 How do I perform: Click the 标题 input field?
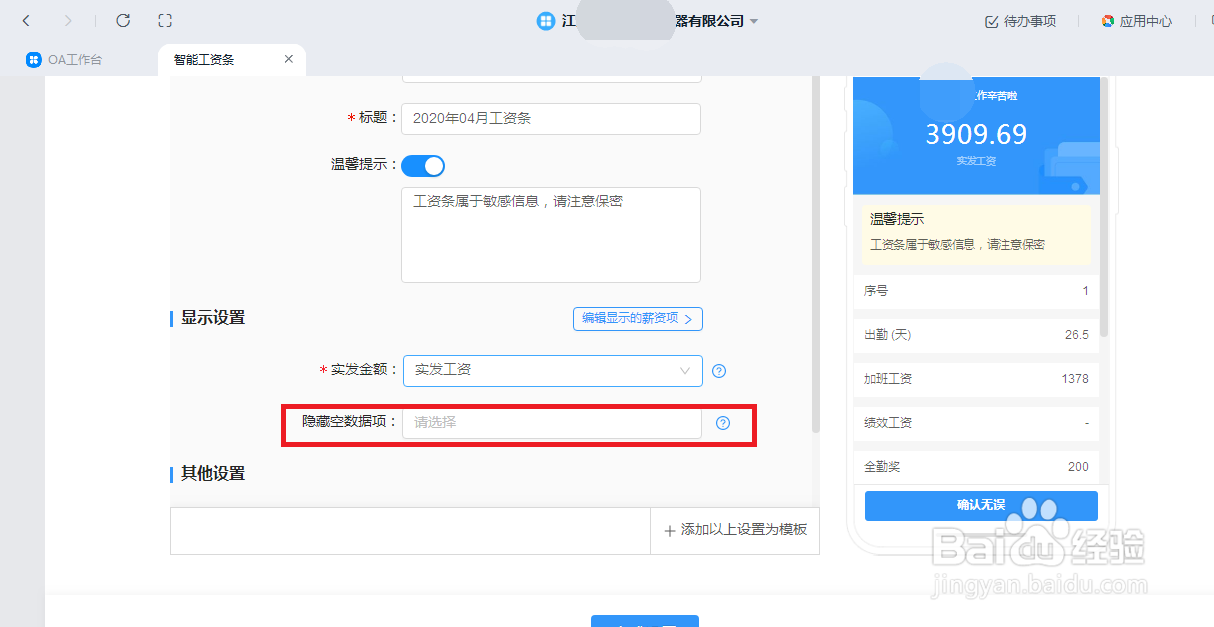tap(551, 118)
